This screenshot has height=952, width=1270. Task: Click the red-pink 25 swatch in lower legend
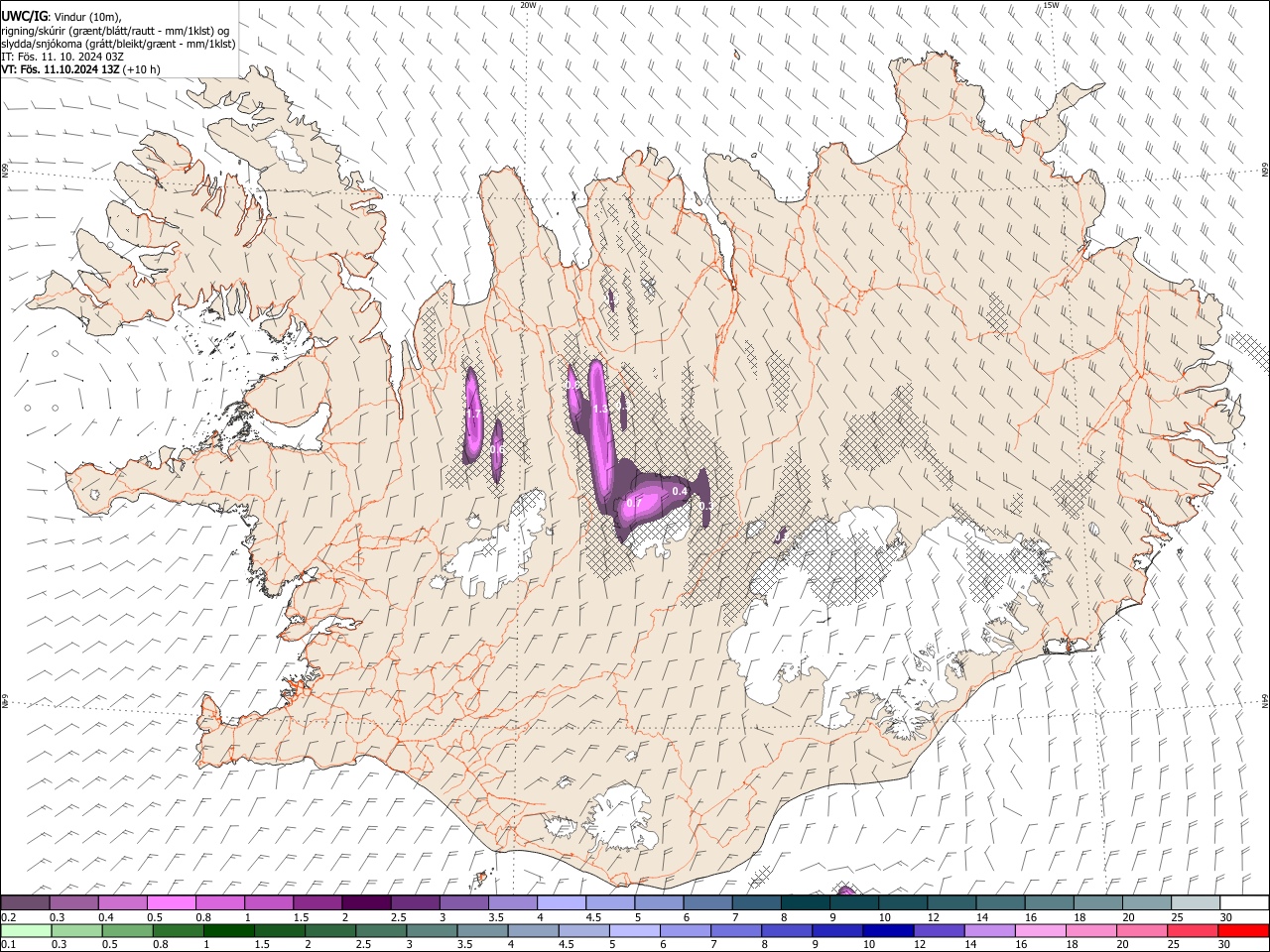1193,930
